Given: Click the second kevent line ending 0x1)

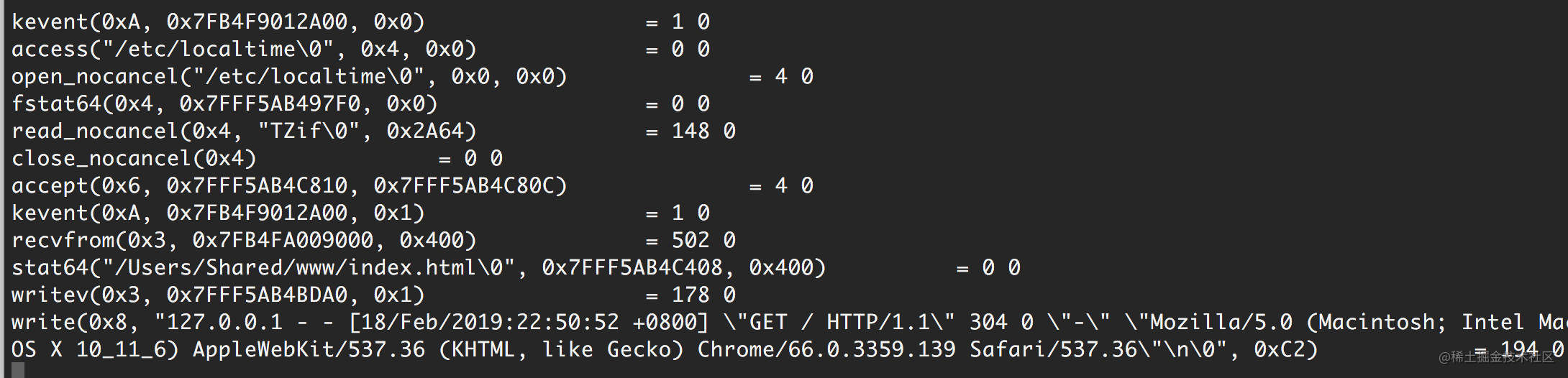Looking at the screenshot, I should point(361,213).
